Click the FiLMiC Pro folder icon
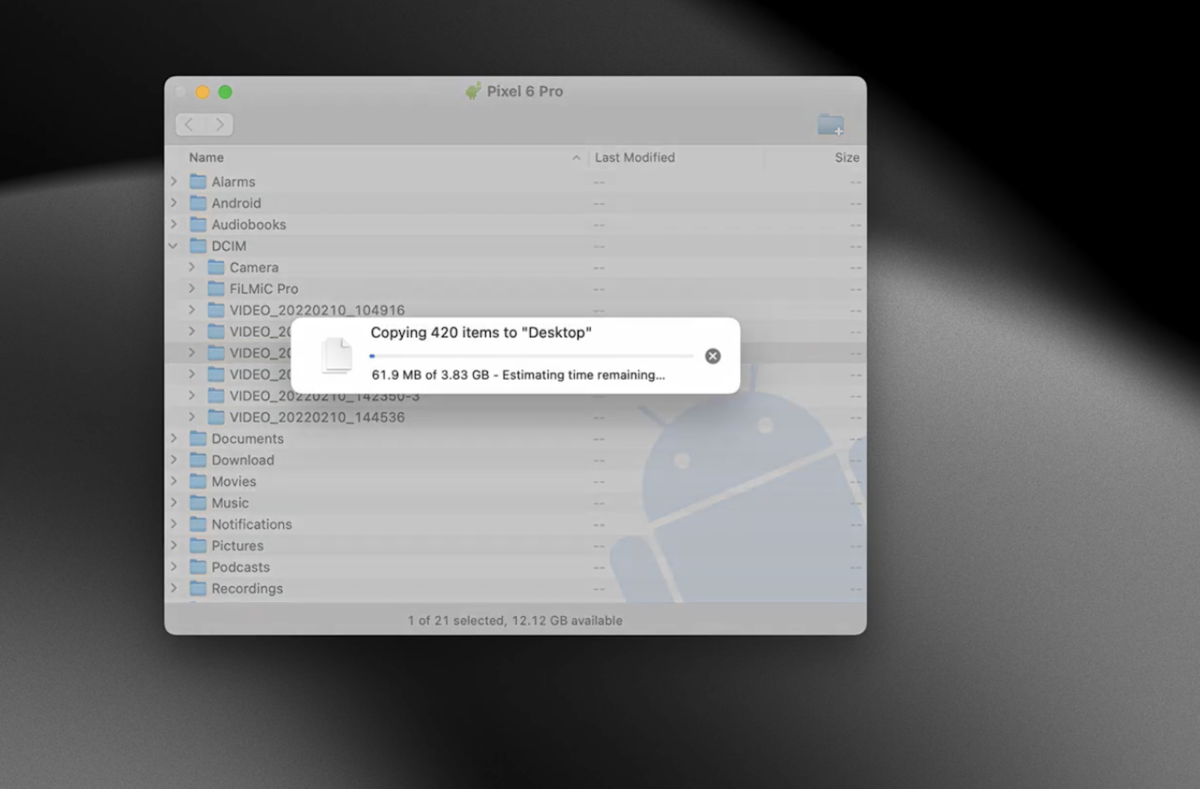 coord(216,289)
